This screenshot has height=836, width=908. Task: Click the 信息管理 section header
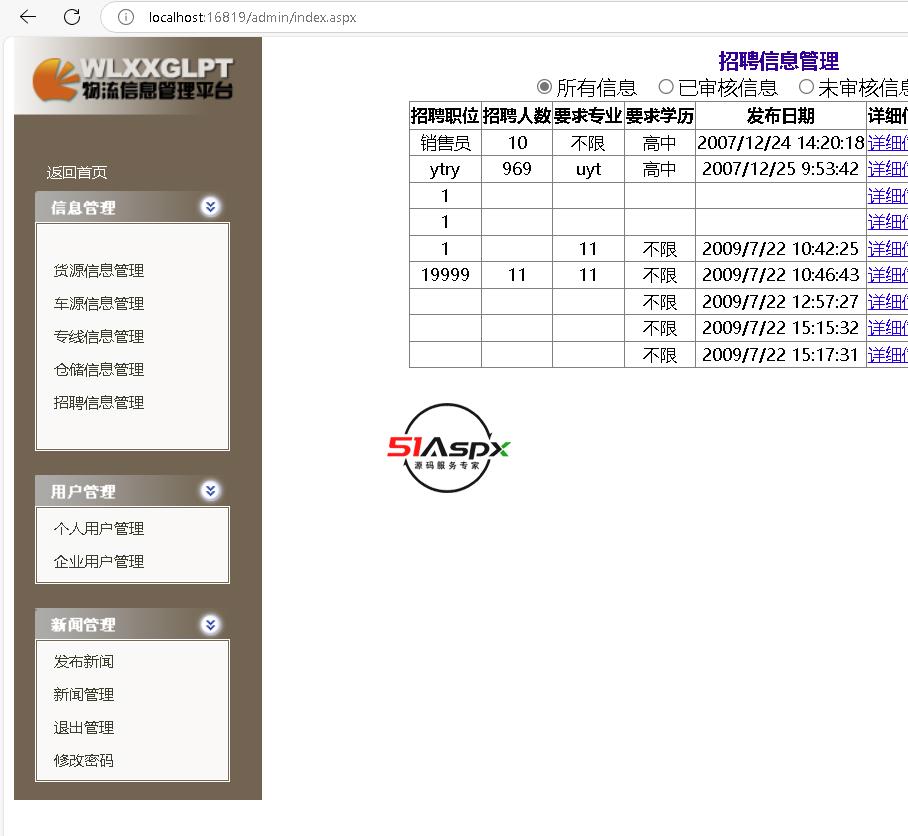[x=133, y=207]
